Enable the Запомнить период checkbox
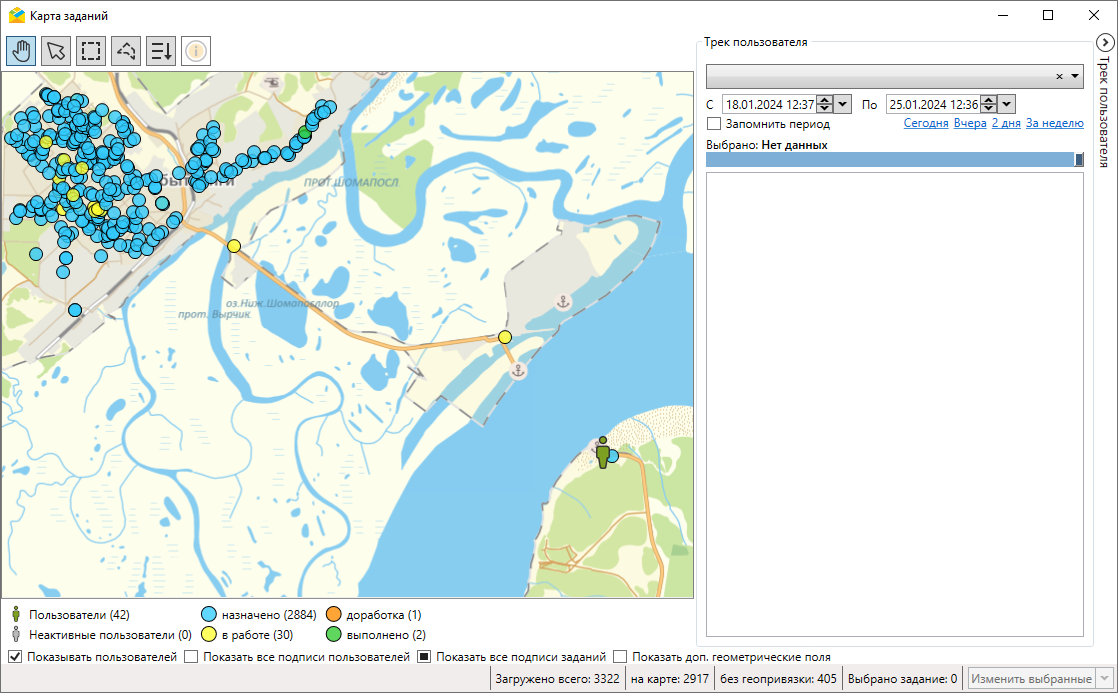This screenshot has height=693, width=1118. [714, 124]
